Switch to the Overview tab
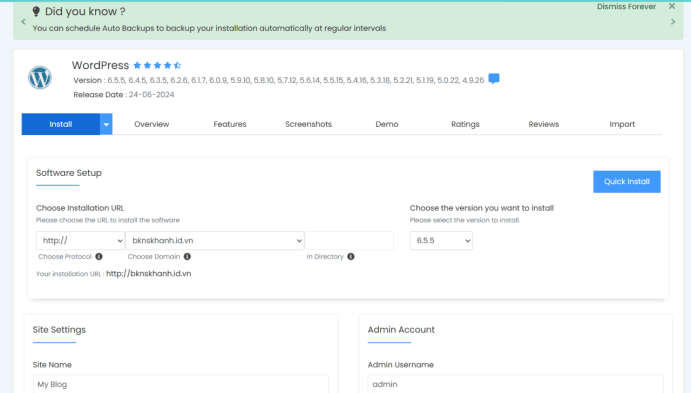This screenshot has height=393, width=691. pos(152,124)
